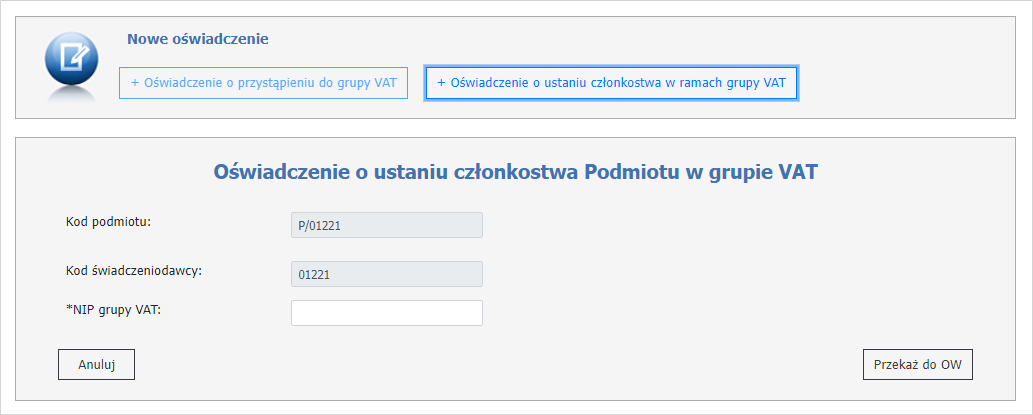Click the 01221 provider code value

314,275
